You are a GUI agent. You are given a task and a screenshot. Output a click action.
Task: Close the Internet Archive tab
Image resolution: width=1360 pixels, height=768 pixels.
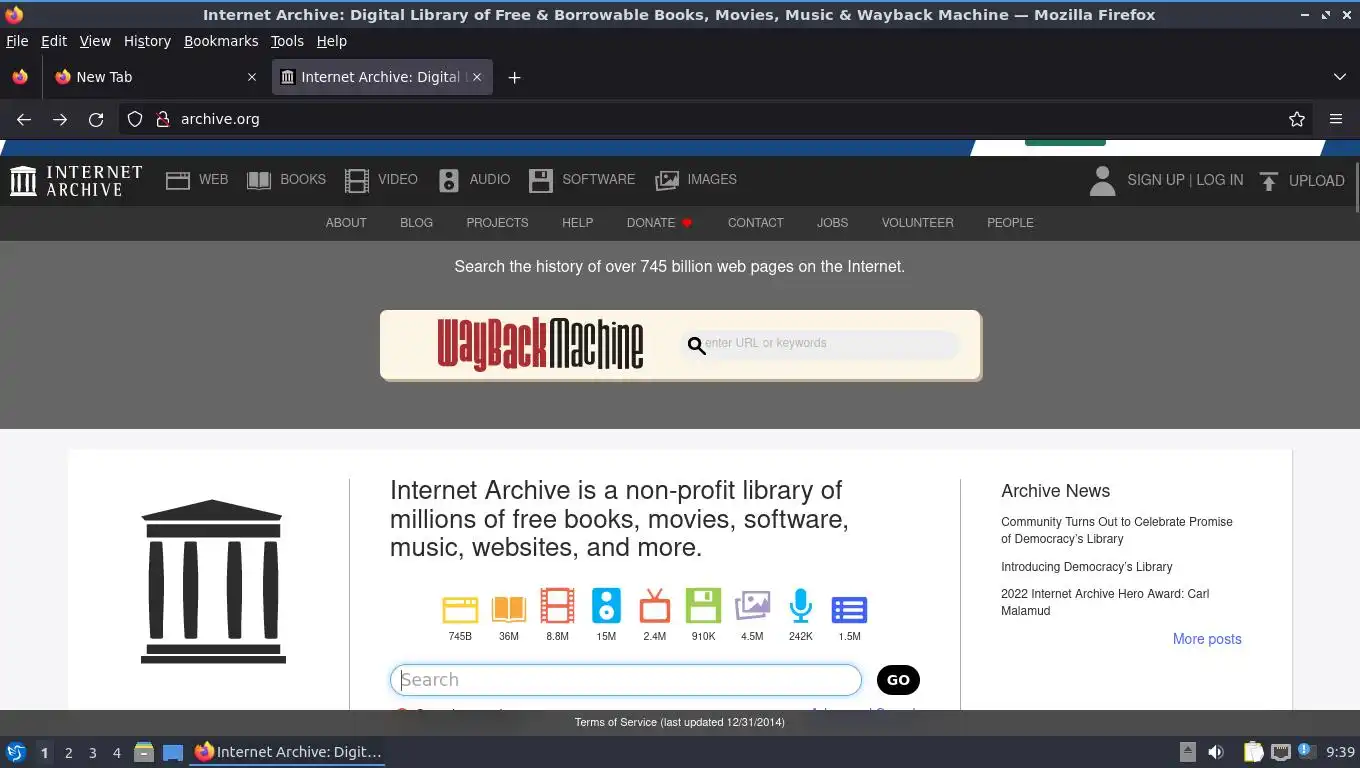pyautogui.click(x=477, y=77)
